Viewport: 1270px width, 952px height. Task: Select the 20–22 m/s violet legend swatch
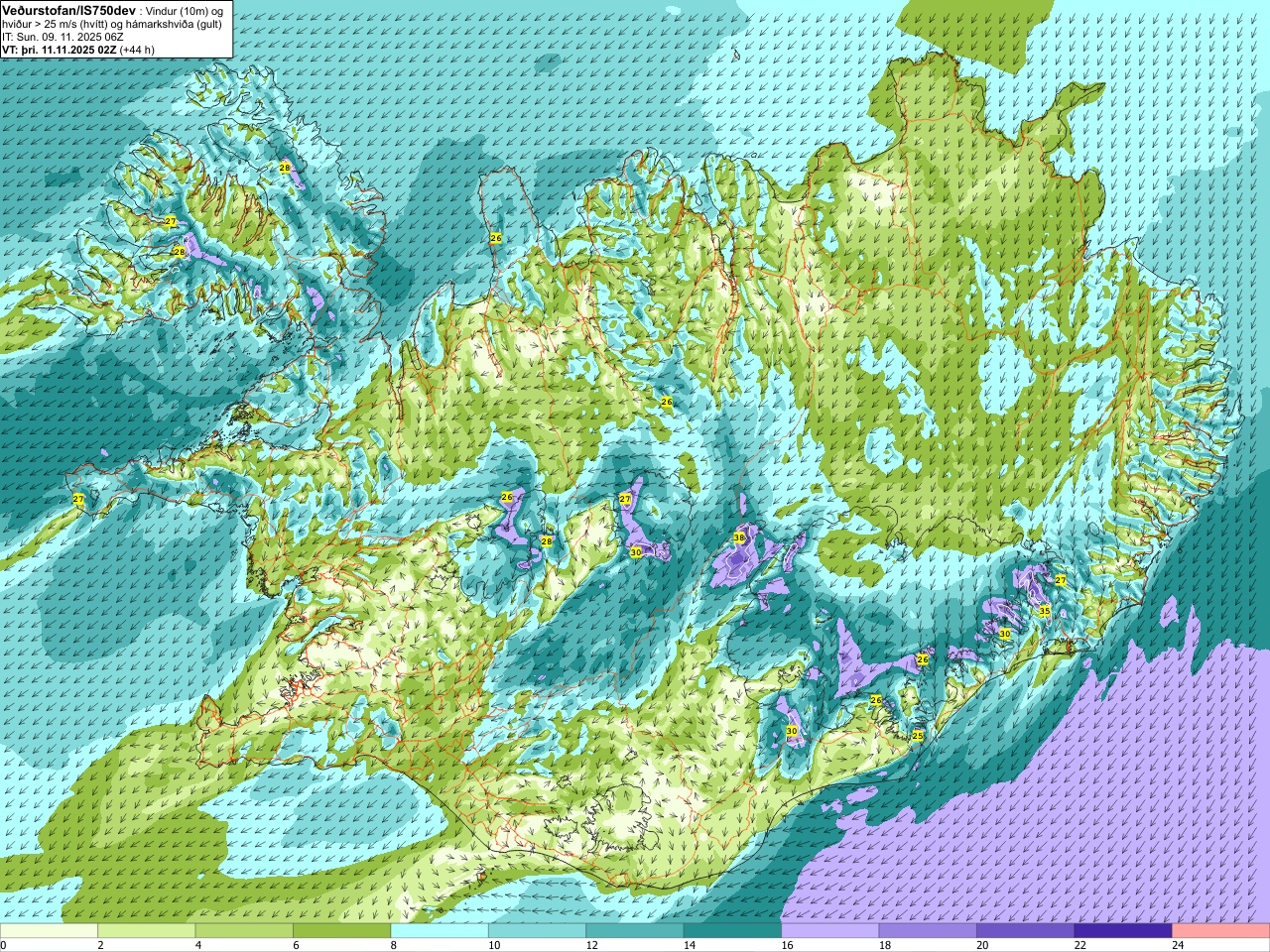(x=1026, y=931)
